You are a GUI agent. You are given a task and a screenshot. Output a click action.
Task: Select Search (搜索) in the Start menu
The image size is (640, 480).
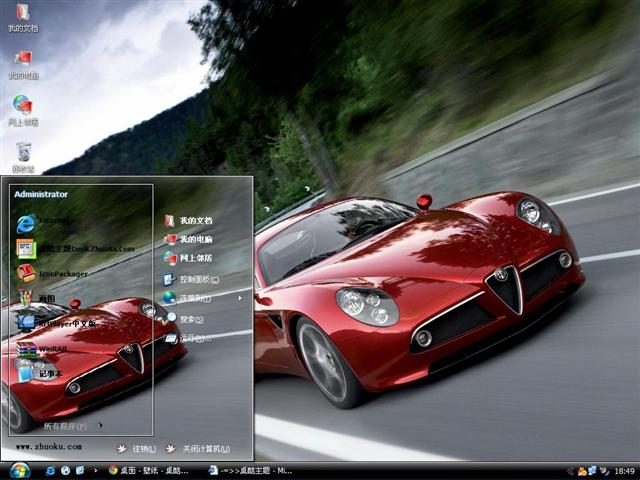coord(190,319)
